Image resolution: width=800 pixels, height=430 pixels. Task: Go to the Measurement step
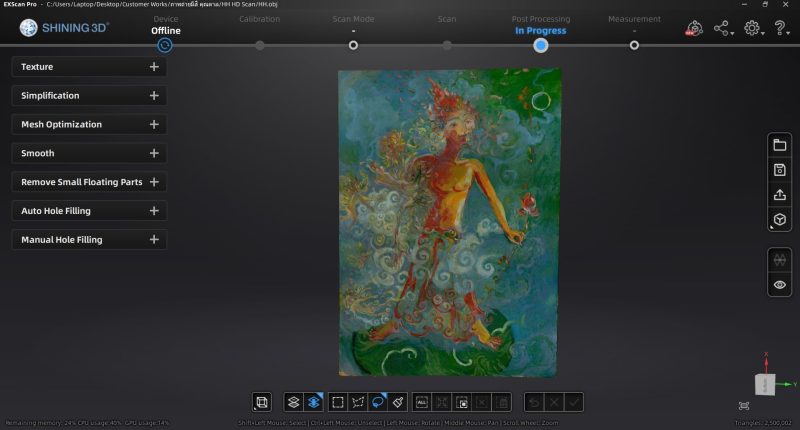(634, 19)
